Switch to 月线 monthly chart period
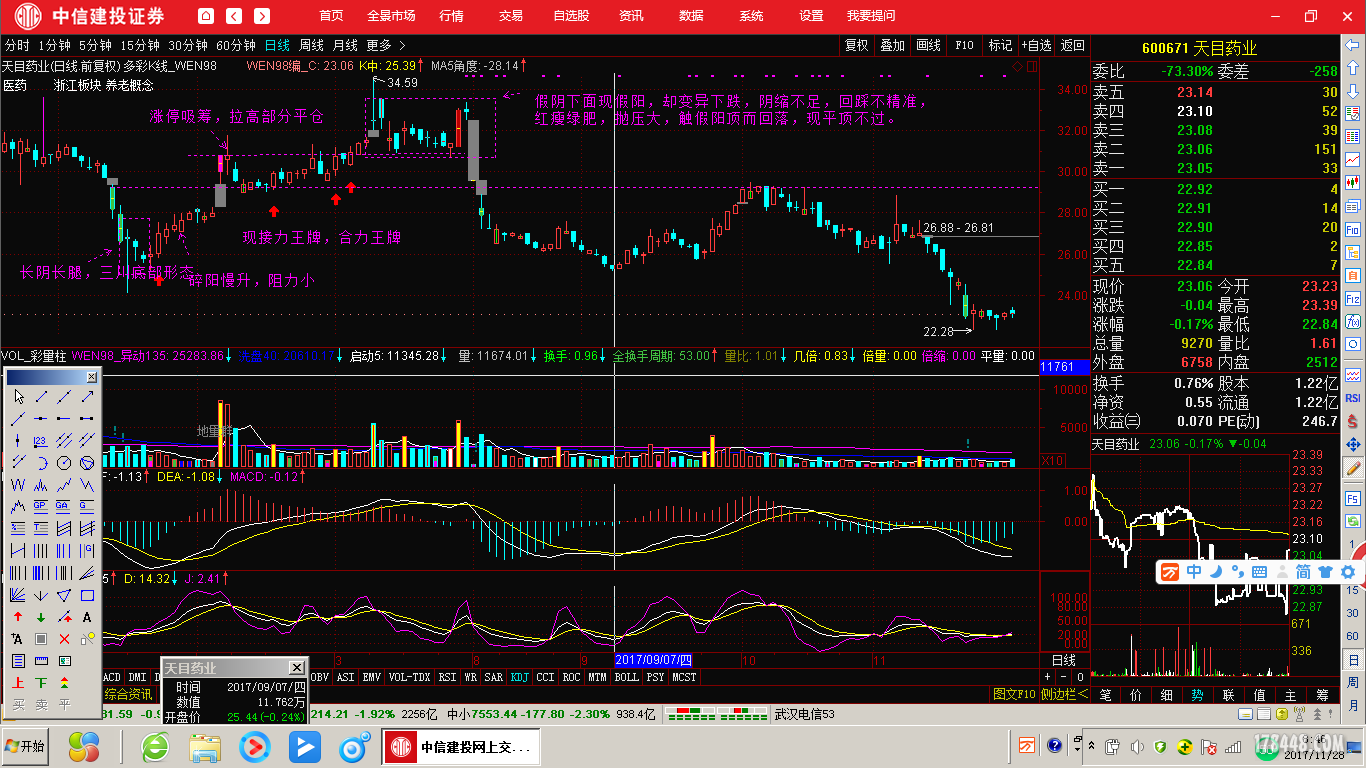The width and height of the screenshot is (1366, 768). pyautogui.click(x=345, y=45)
